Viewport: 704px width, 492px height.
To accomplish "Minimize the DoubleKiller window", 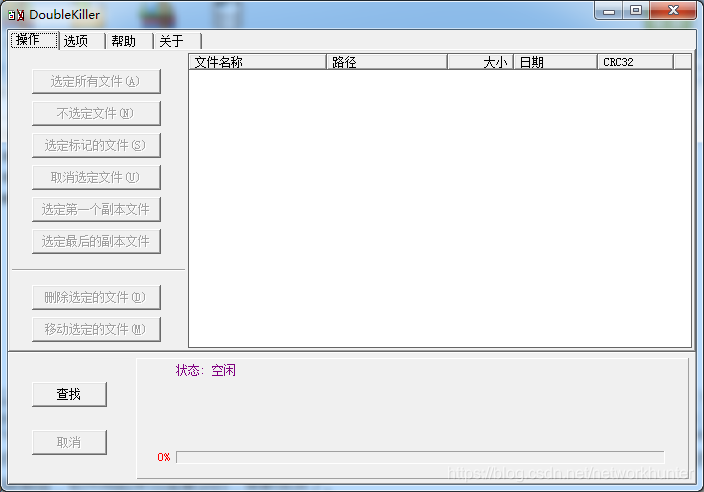I will tap(609, 11).
